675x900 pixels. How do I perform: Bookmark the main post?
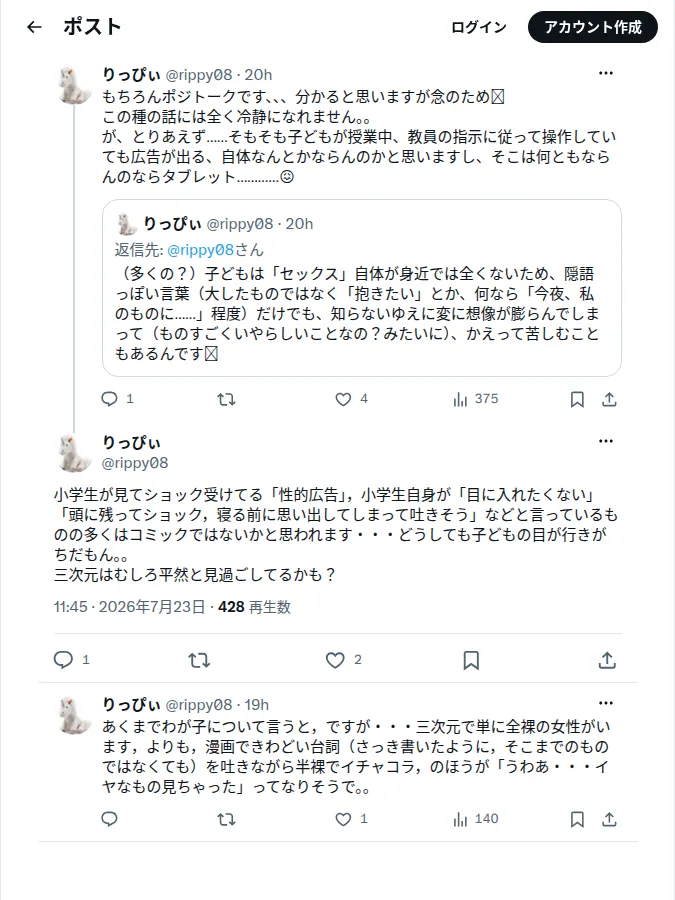click(x=471, y=660)
